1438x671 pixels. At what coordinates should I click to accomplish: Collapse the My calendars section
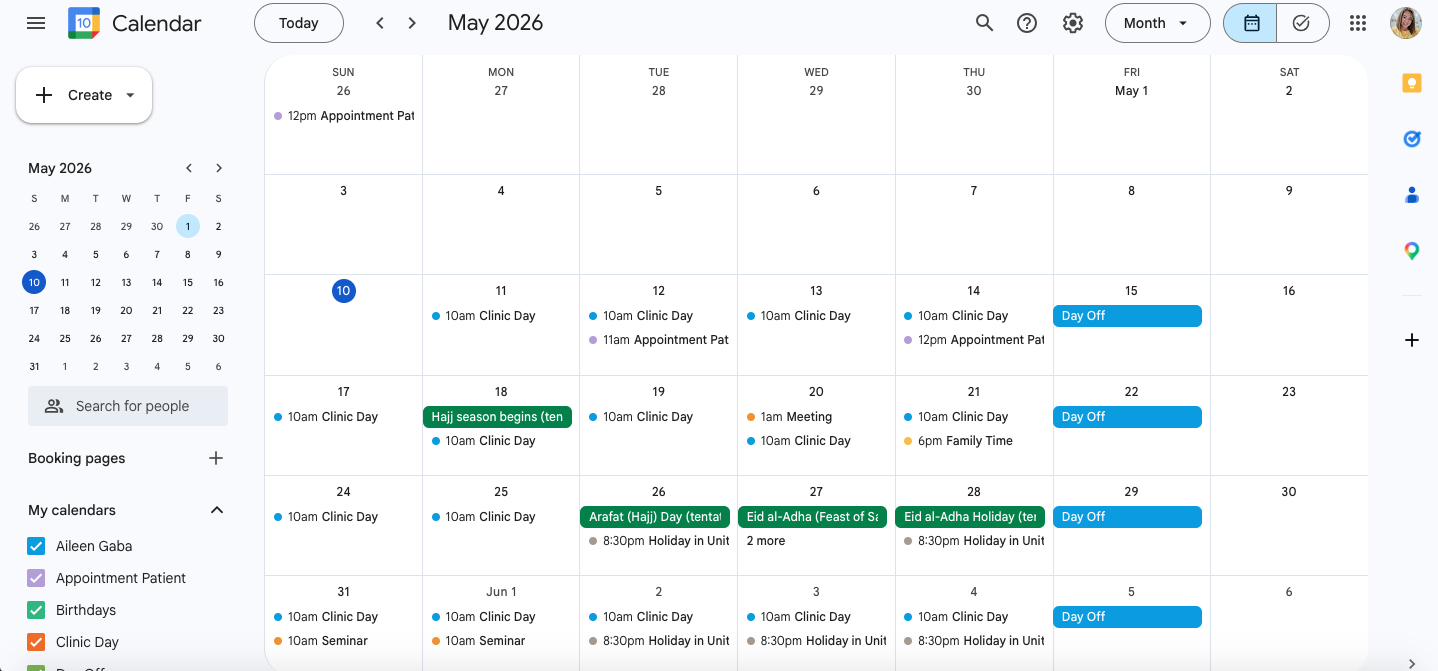coord(217,510)
